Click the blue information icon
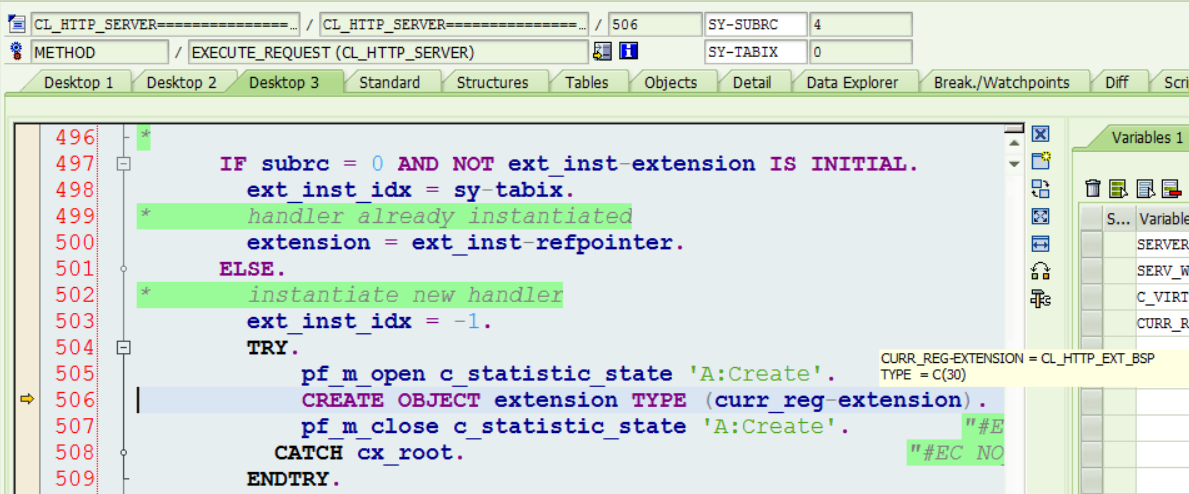Image resolution: width=1189 pixels, height=494 pixels. coord(629,52)
